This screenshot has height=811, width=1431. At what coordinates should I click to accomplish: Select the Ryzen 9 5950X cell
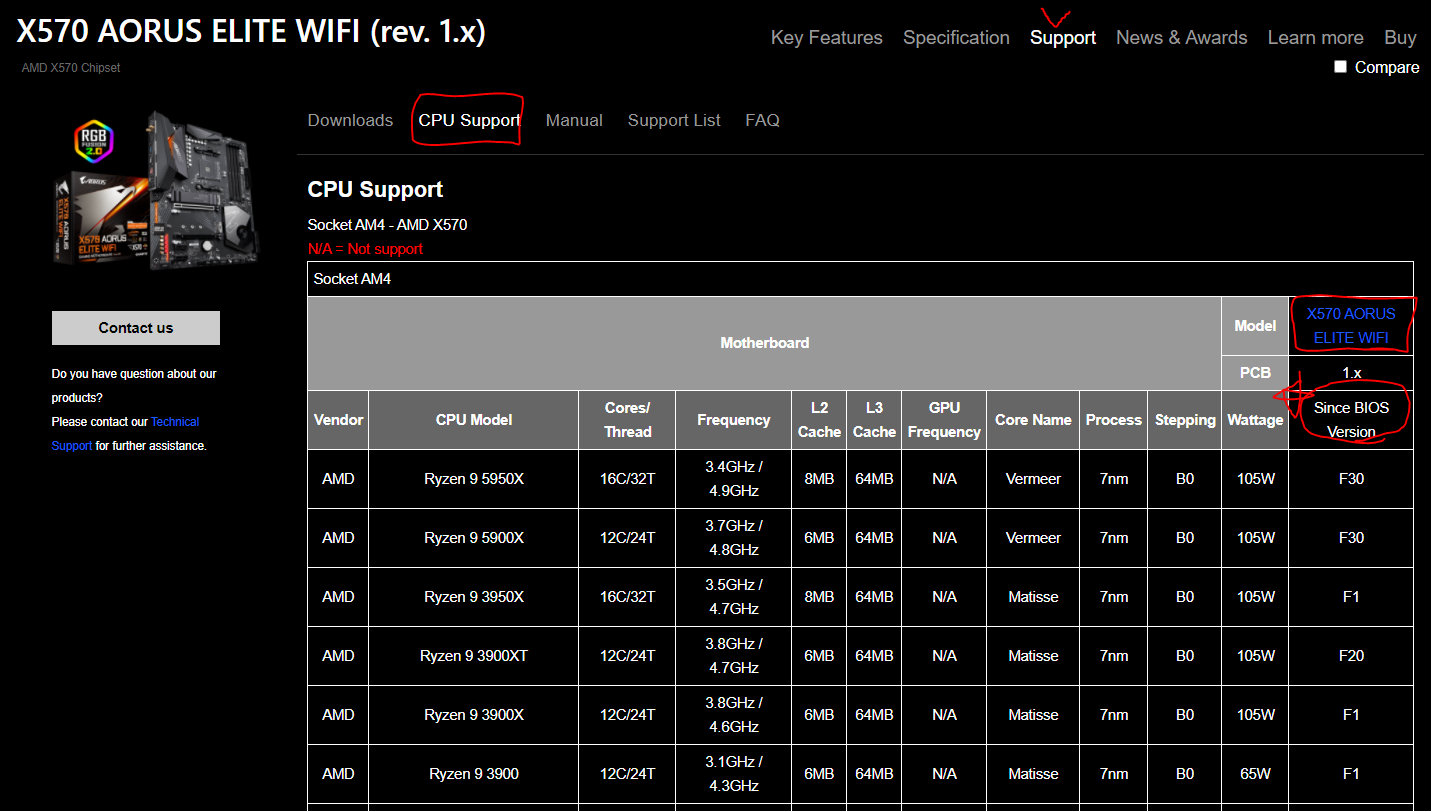474,479
